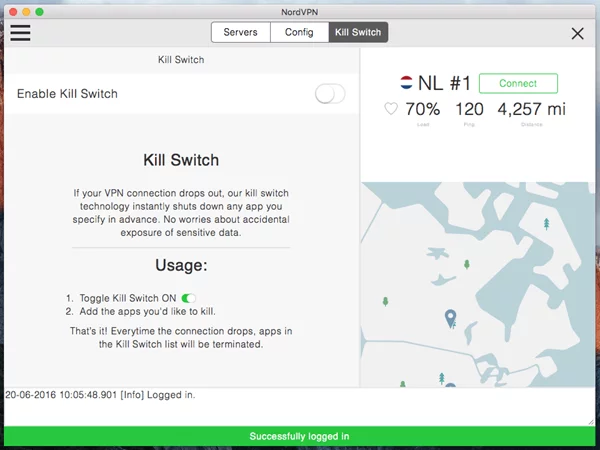Click the blue location pin on the map
Viewport: 600px width, 450px height.
point(451,318)
